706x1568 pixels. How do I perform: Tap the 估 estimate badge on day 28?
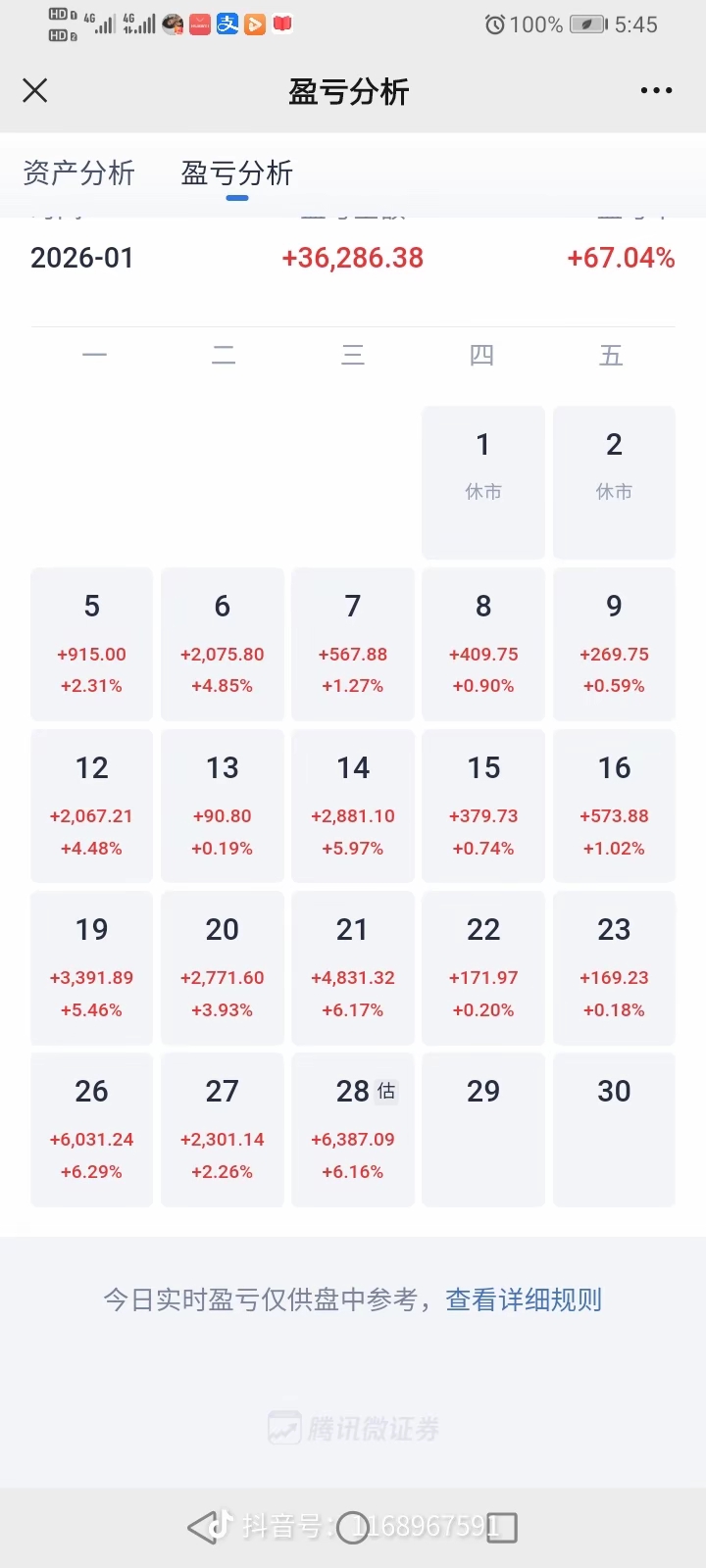[386, 1091]
